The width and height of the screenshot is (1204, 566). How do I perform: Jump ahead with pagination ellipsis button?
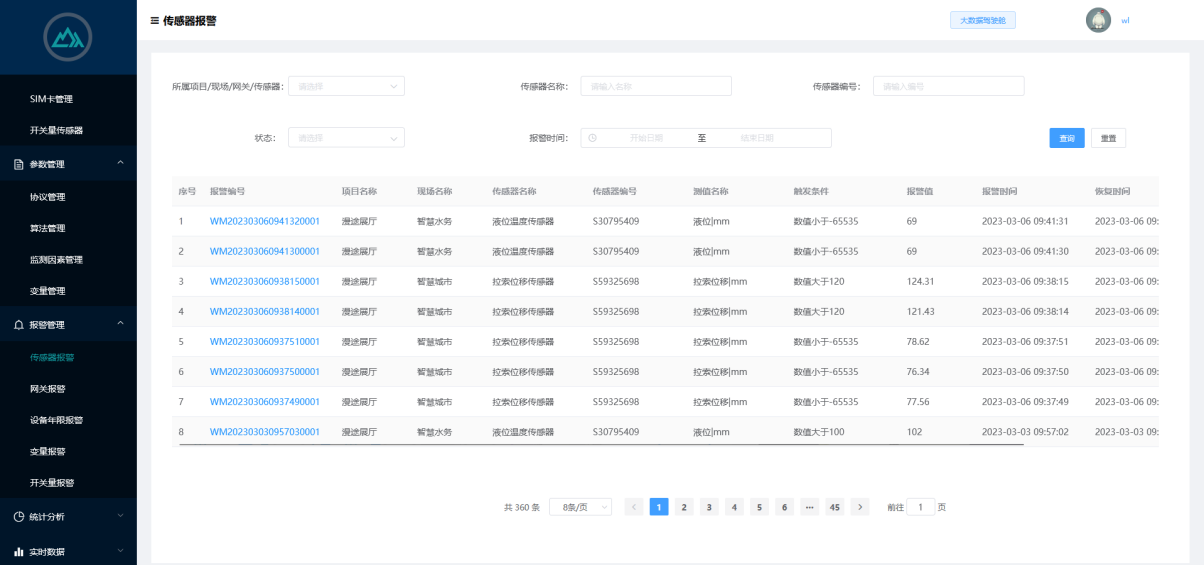click(809, 507)
